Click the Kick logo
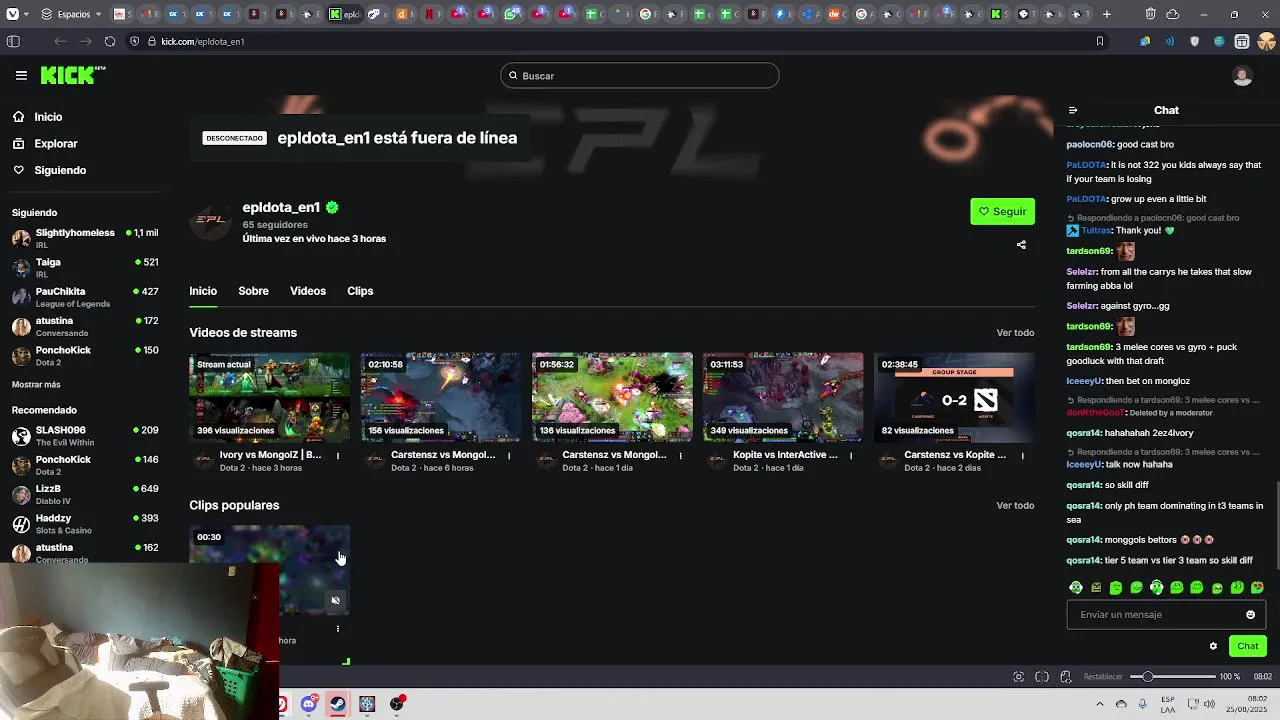The height and width of the screenshot is (720, 1280). (72, 75)
